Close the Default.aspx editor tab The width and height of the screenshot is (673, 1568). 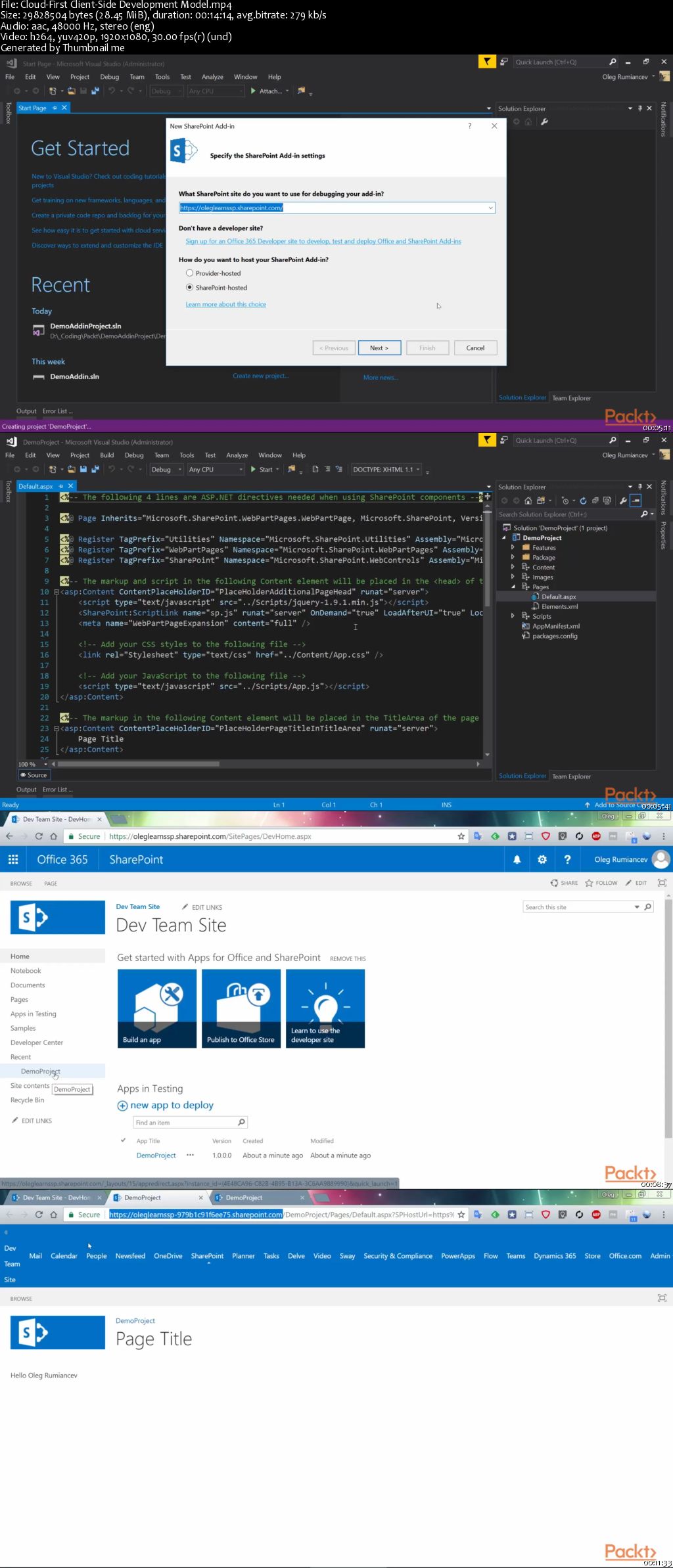click(71, 486)
